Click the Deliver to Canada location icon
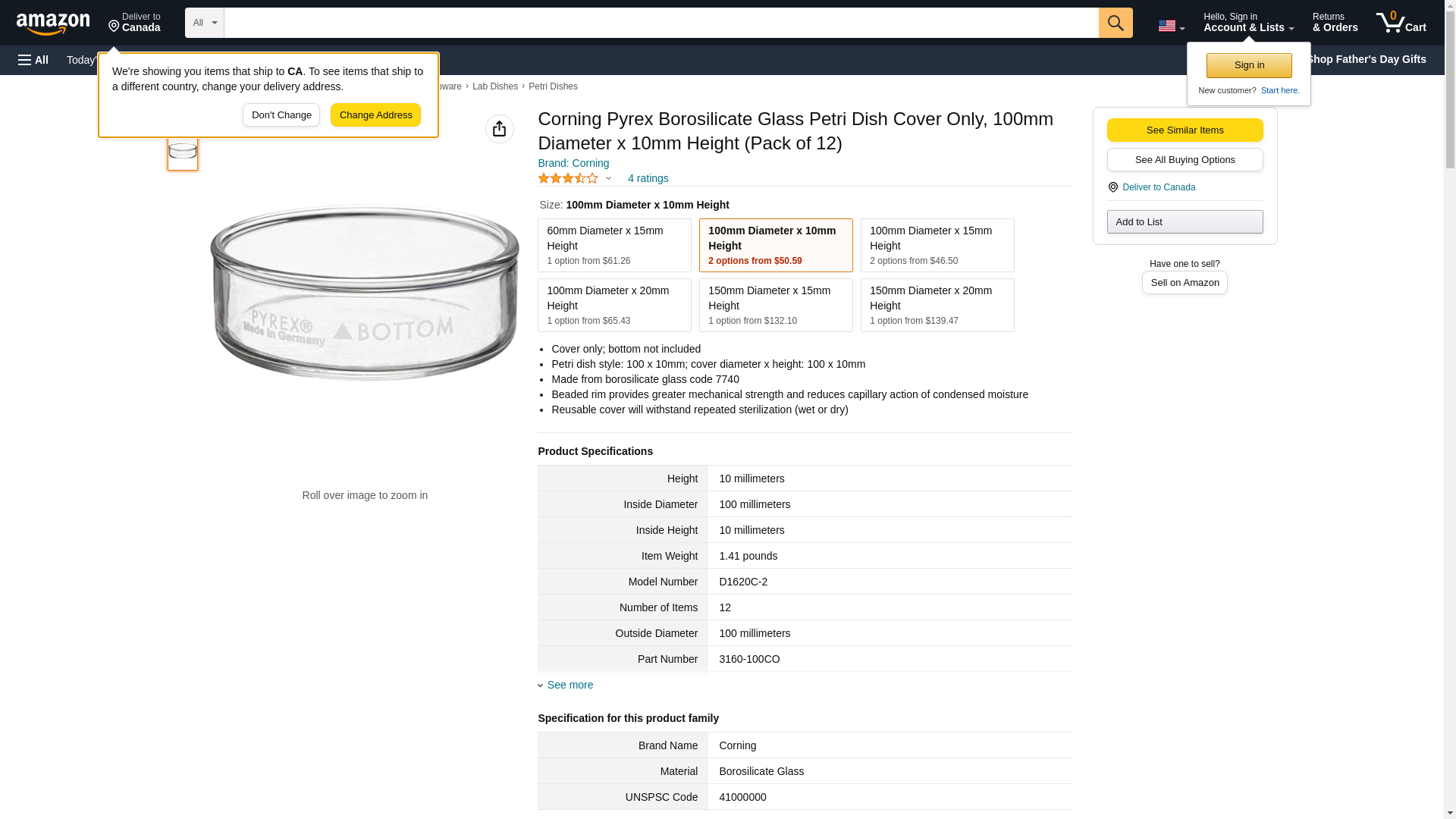 1112,187
